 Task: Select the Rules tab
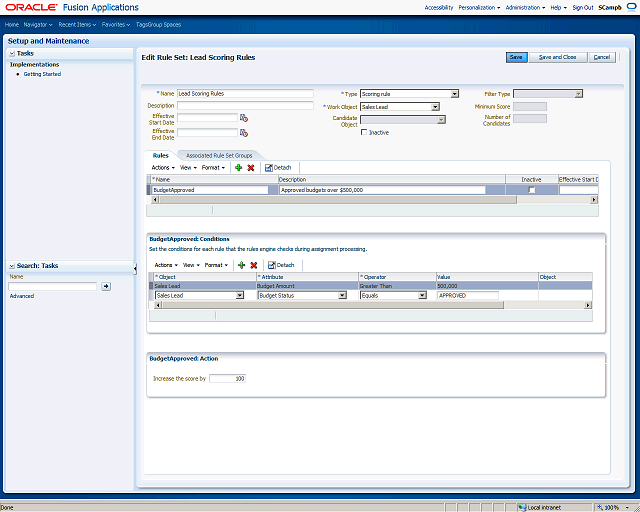click(x=160, y=156)
